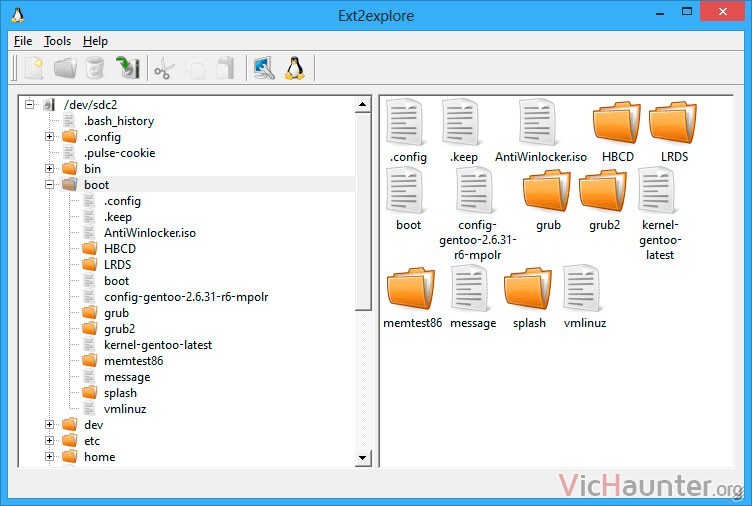Click the penguin icon in the title bar
752x506 pixels.
(17, 15)
